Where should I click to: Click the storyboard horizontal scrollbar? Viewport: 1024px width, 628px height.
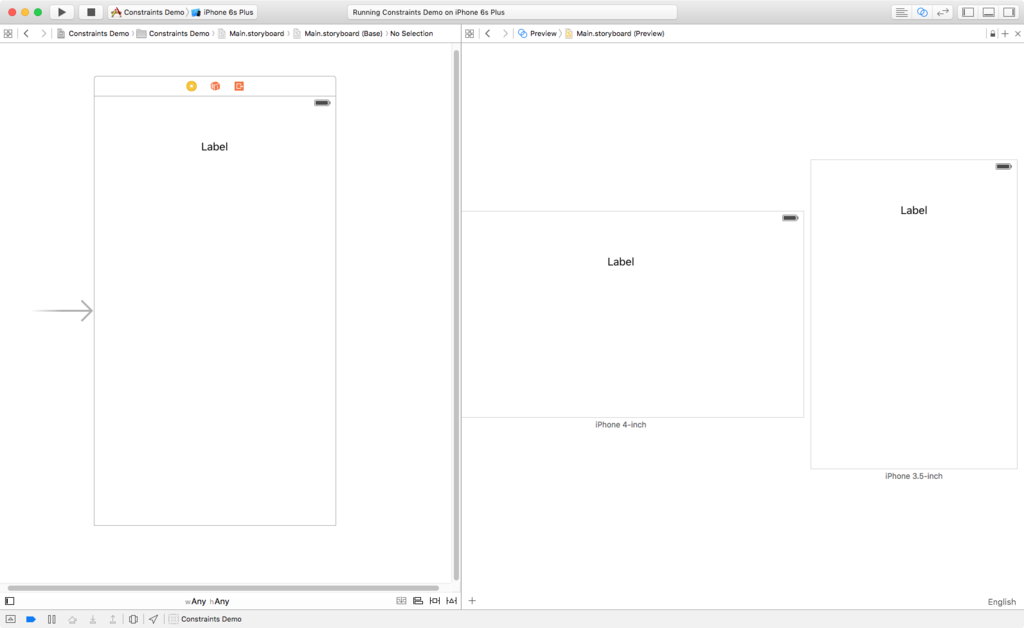223,588
